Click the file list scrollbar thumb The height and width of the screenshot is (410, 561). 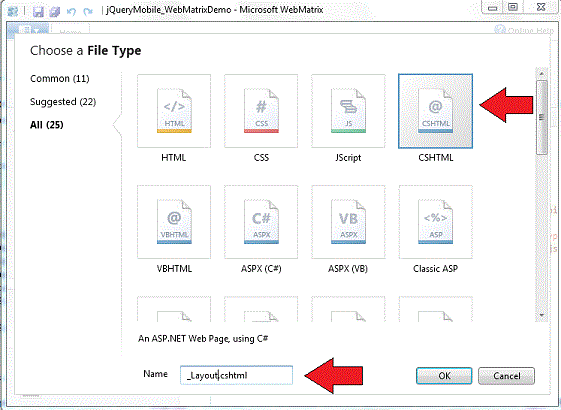pyautogui.click(x=542, y=117)
